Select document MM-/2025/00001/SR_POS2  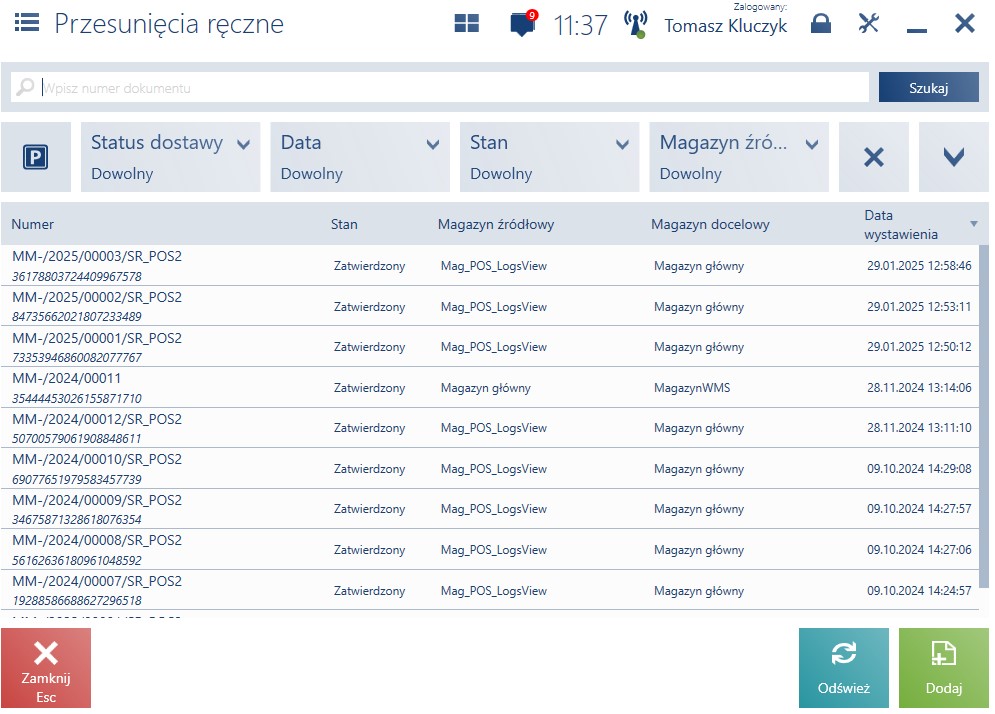point(490,347)
